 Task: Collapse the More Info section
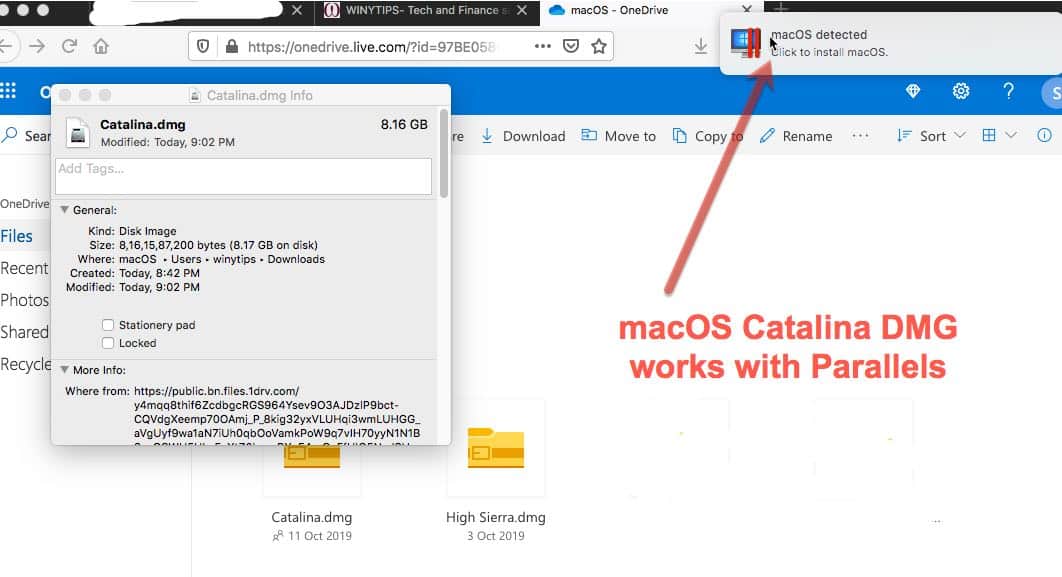64,370
